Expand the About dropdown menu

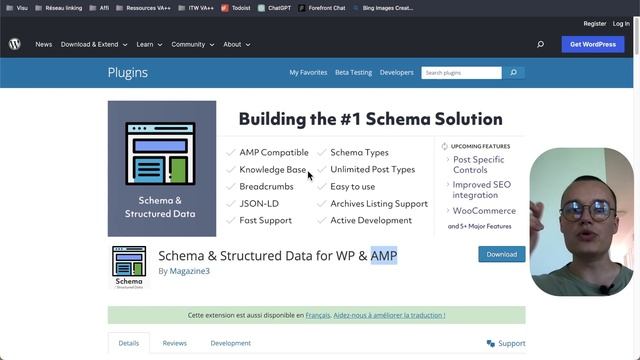(237, 44)
